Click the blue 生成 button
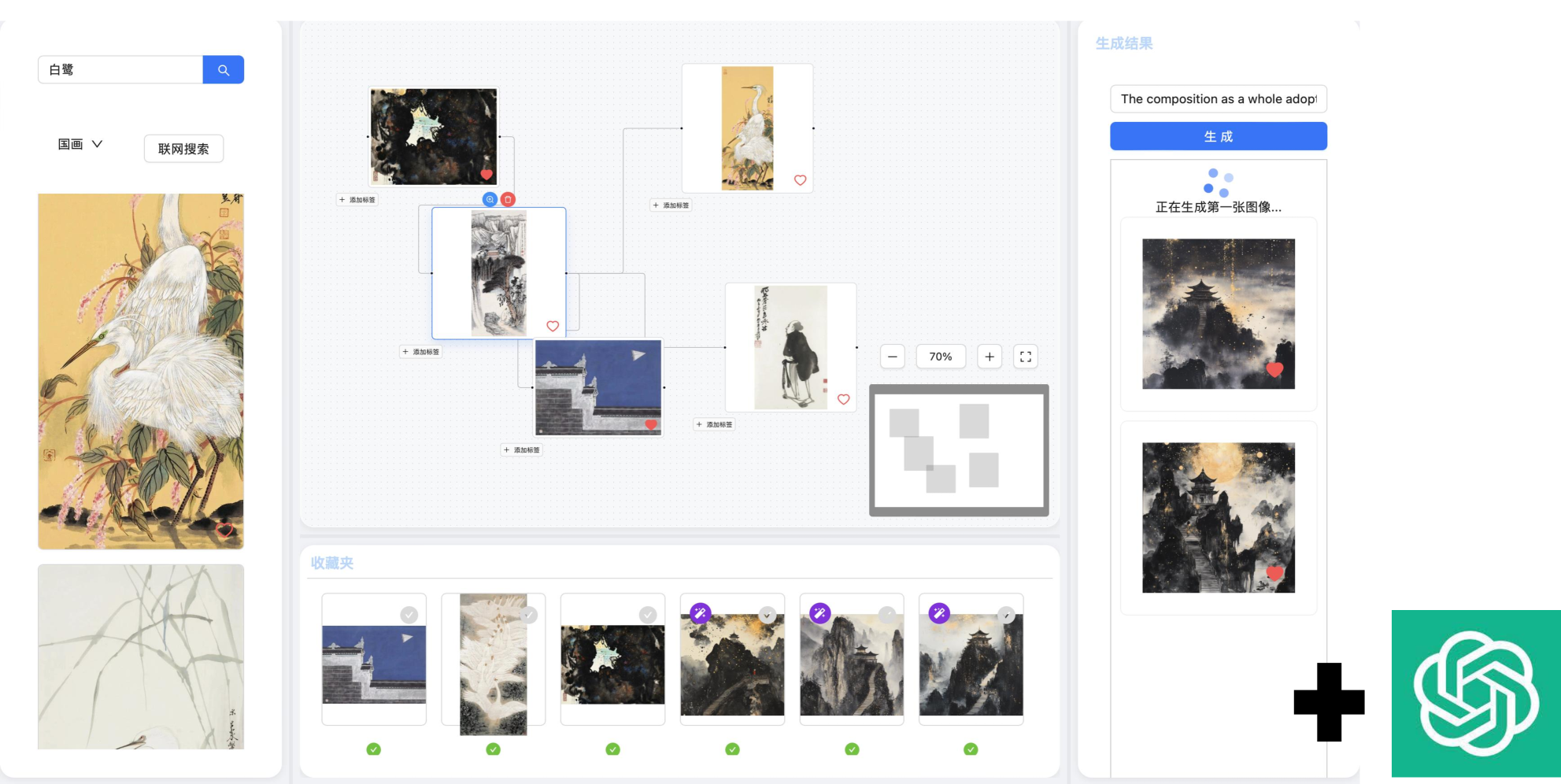This screenshot has height=784, width=1561. click(x=1219, y=136)
